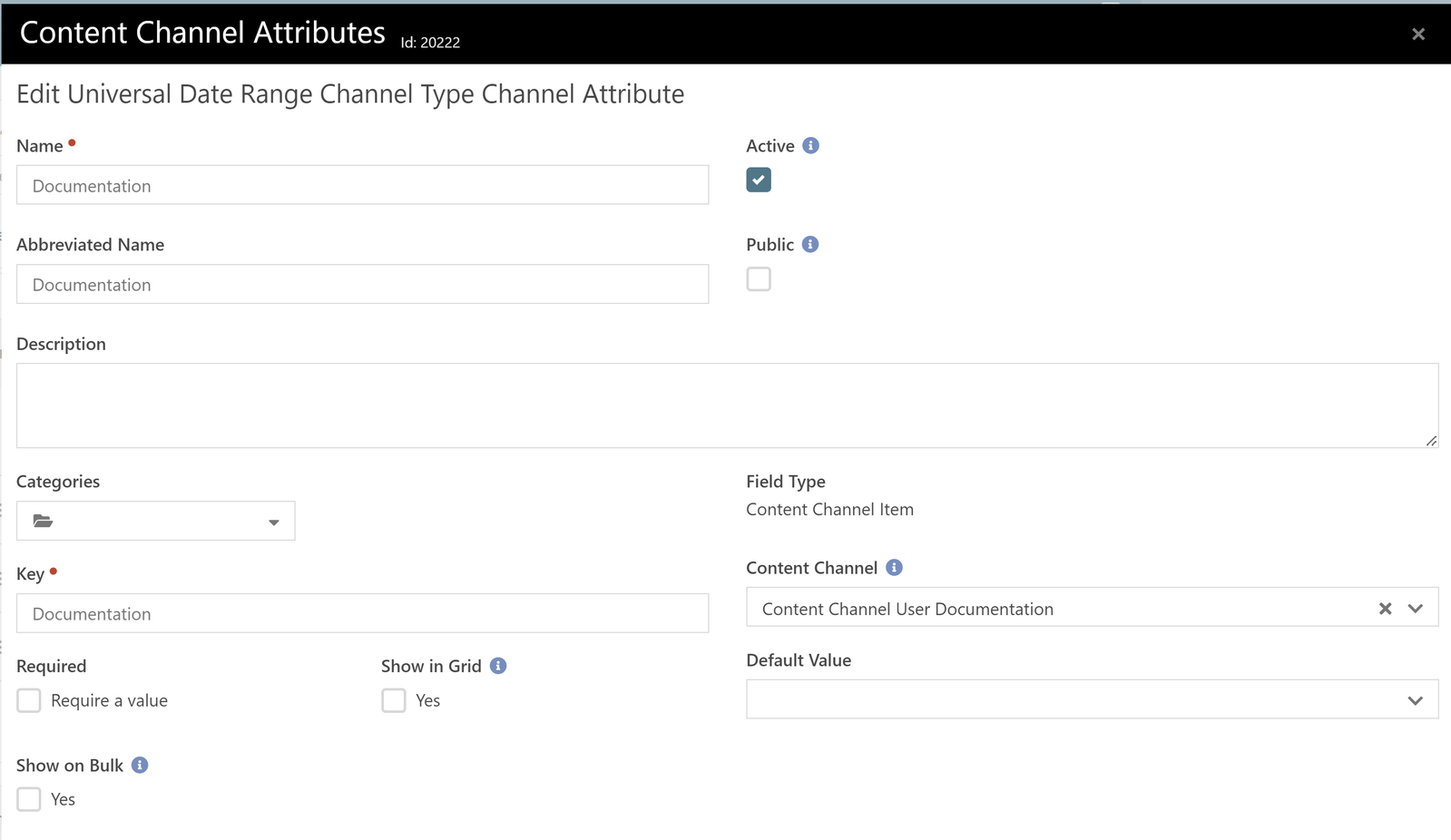Screen dimensions: 1451x840
Task: Open the Default Value dropdown
Action: (1093, 699)
